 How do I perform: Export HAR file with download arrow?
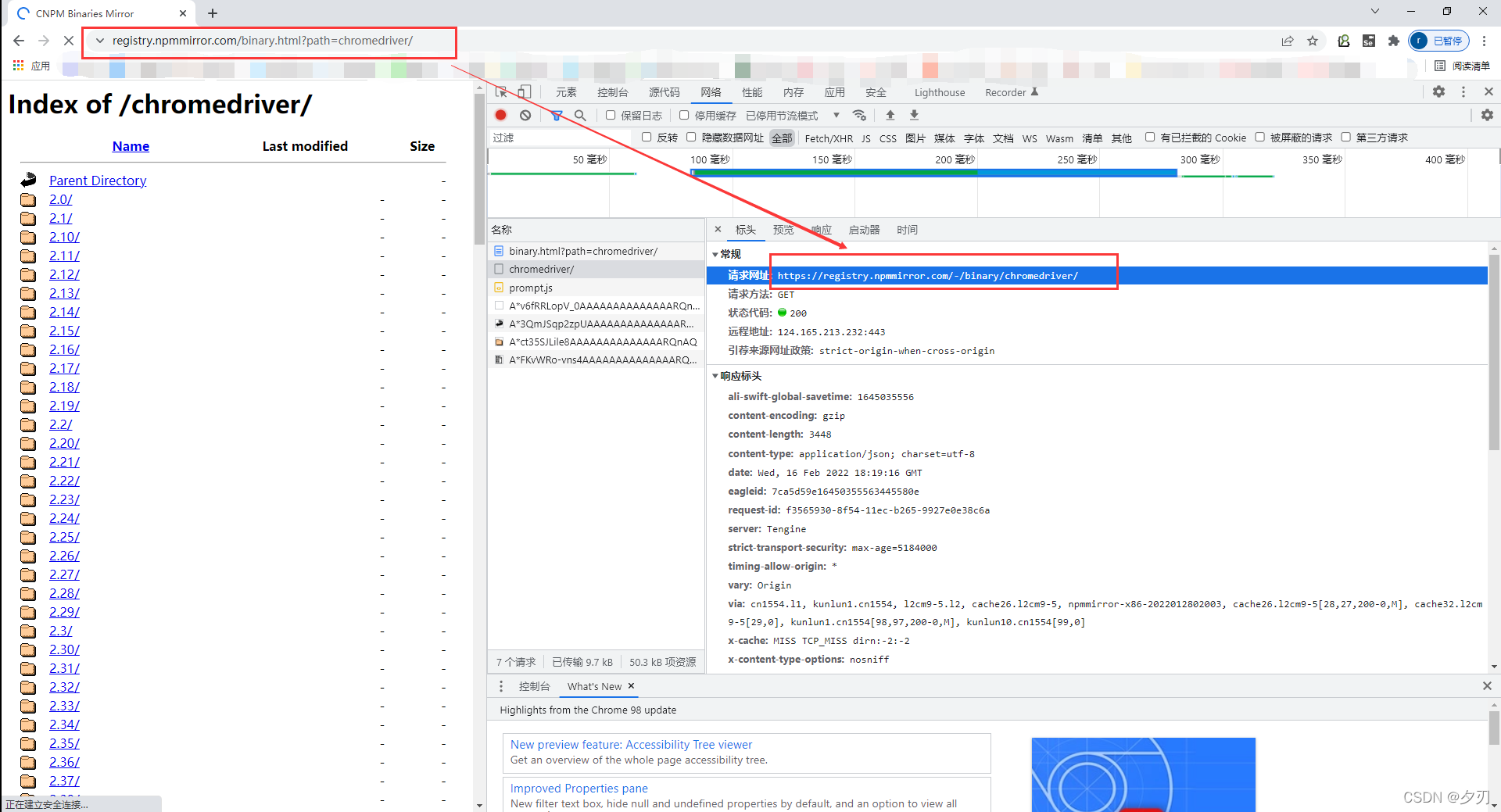tap(914, 115)
